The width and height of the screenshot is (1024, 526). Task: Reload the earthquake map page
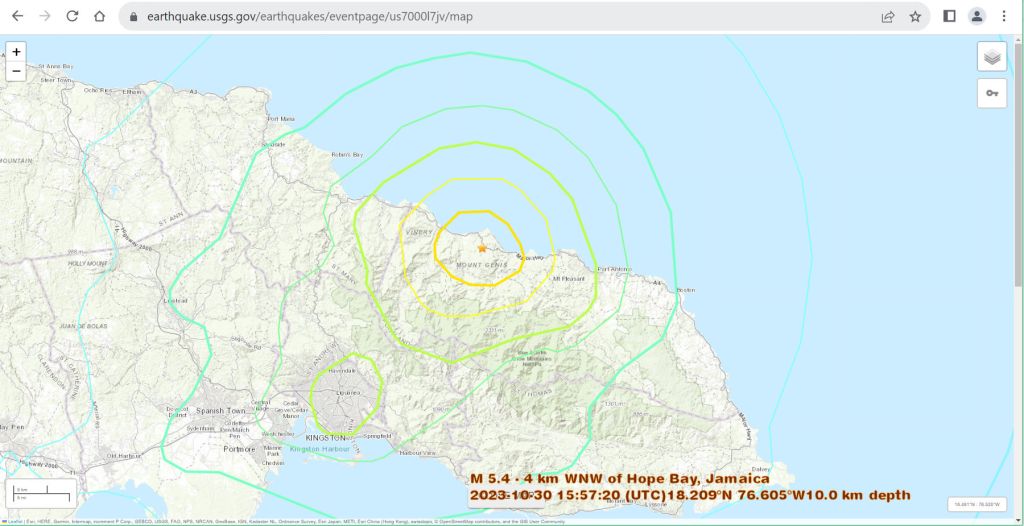click(72, 16)
